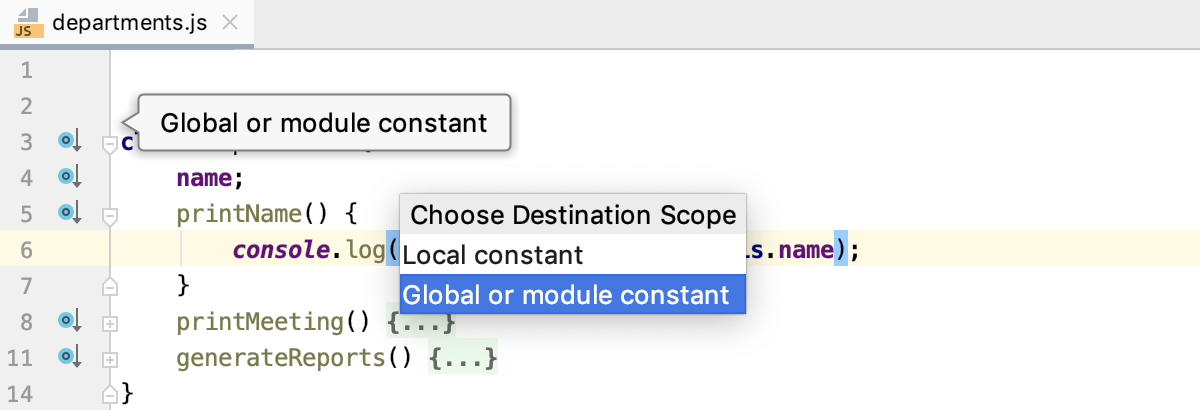1200x410 pixels.
Task: Click the gutter marker icon next to printName
Action: click(68, 213)
